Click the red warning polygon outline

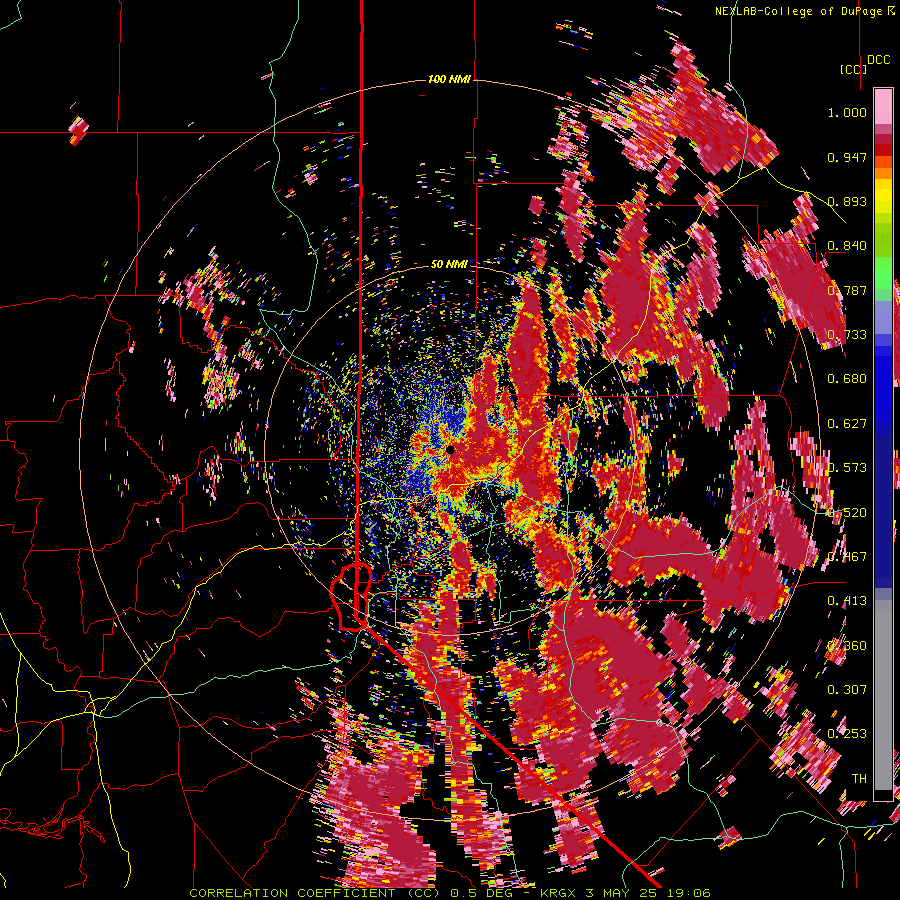[x=351, y=597]
